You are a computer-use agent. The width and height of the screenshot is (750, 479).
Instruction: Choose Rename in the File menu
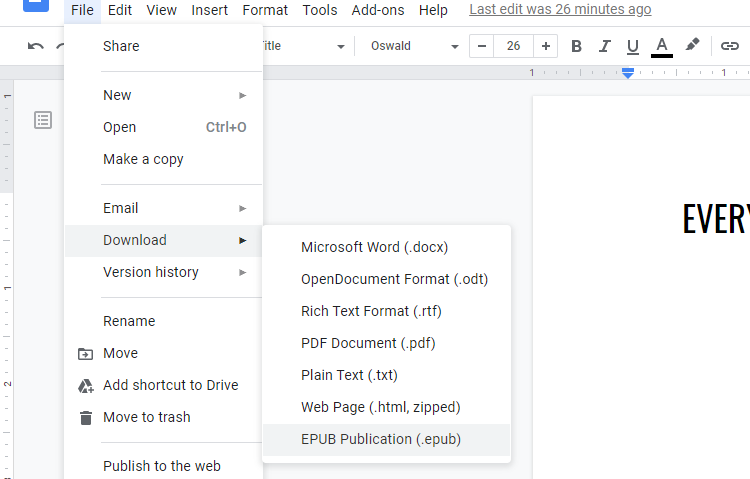[163, 321]
